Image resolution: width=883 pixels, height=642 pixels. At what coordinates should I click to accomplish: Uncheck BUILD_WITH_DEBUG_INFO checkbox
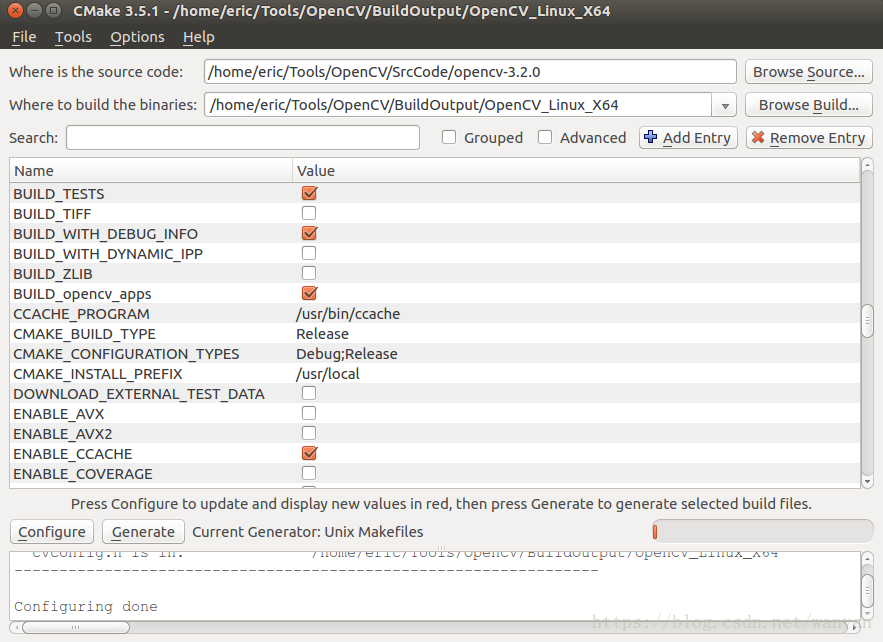pos(309,233)
